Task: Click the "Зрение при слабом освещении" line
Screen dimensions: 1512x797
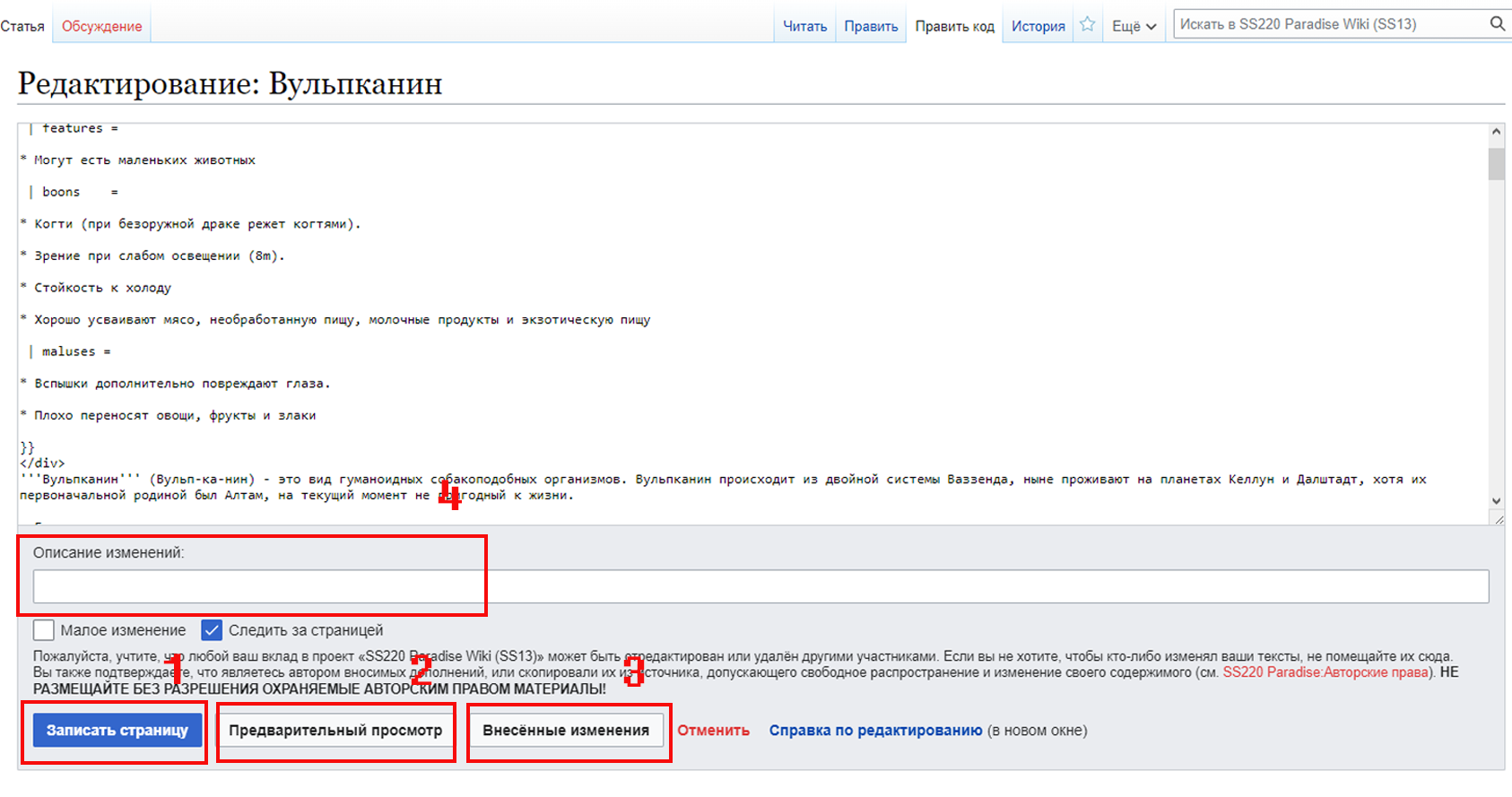Action: [x=152, y=256]
